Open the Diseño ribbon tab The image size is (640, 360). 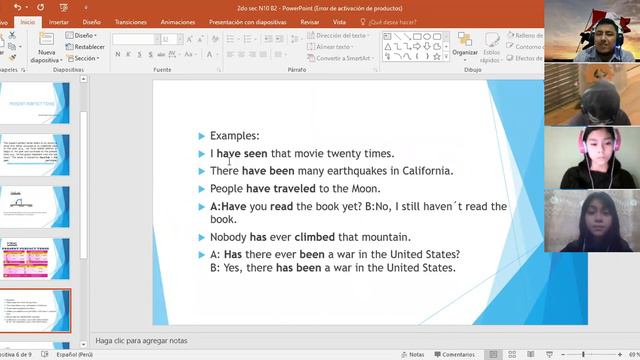coord(91,22)
